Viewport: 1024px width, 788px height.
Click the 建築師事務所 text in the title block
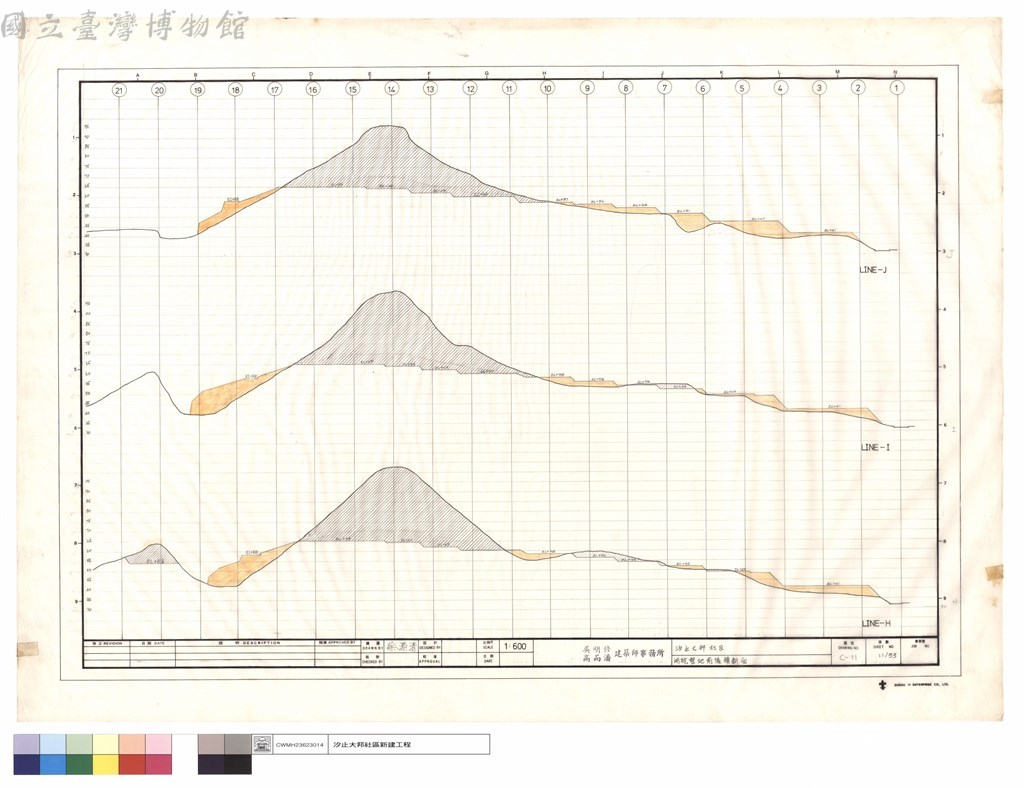tap(639, 652)
